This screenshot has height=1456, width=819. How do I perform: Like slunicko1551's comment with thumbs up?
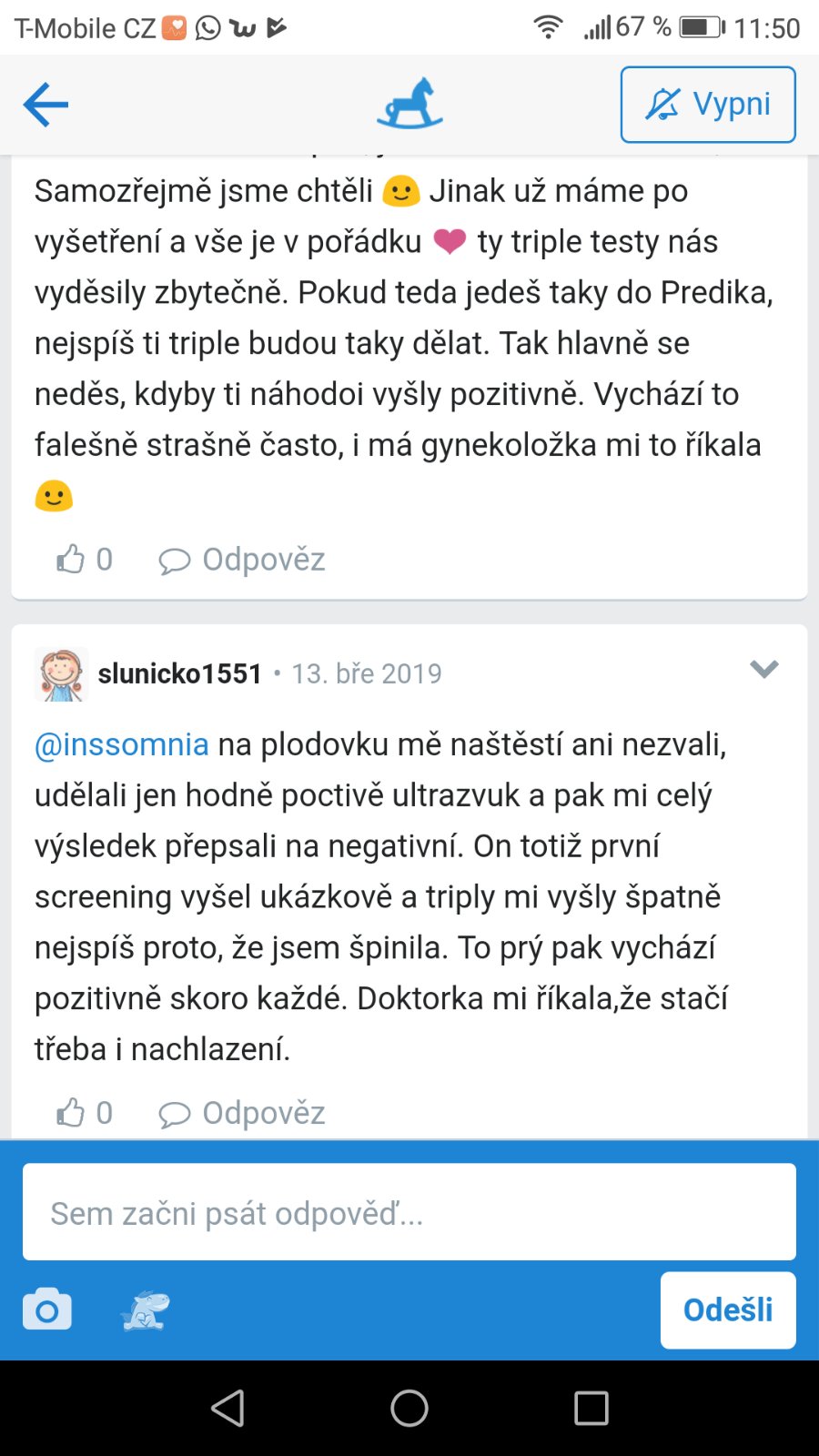coord(71,1112)
